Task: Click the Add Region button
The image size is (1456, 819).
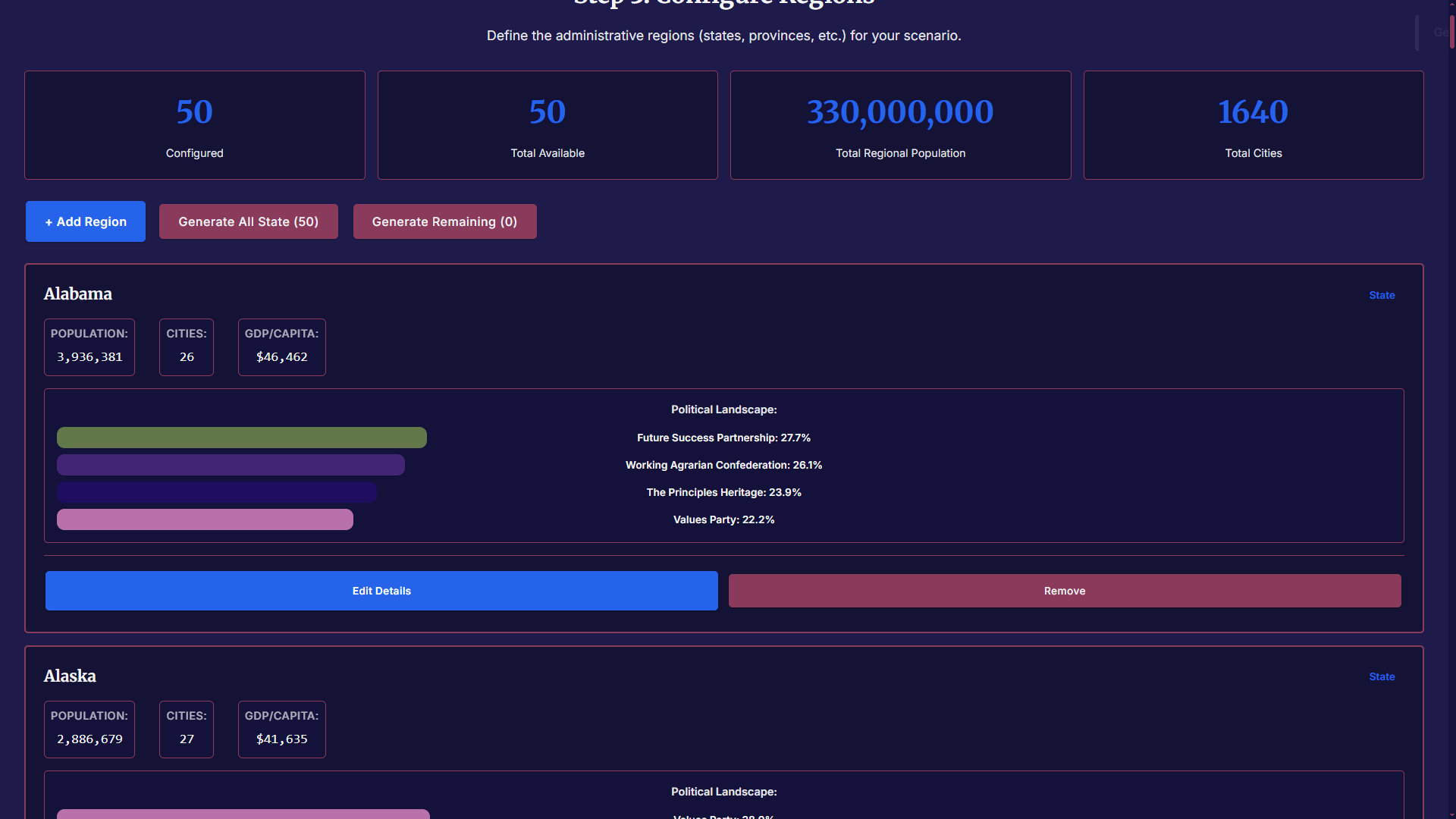Action: point(86,221)
